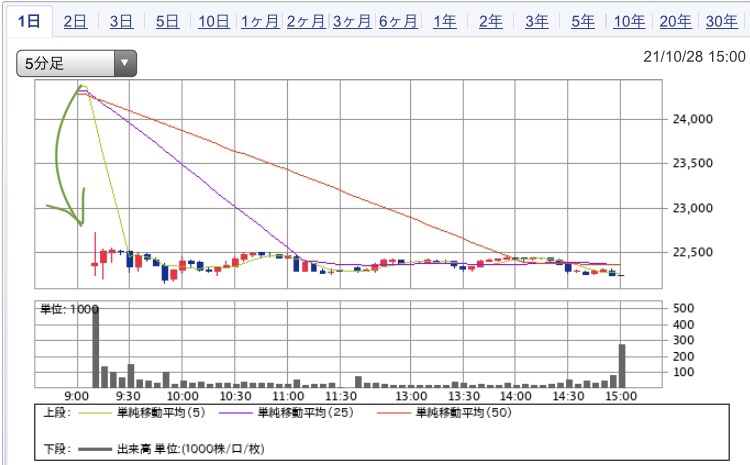This screenshot has width=750, height=465.
Task: Show the 10年 chart range
Action: pyautogui.click(x=629, y=21)
